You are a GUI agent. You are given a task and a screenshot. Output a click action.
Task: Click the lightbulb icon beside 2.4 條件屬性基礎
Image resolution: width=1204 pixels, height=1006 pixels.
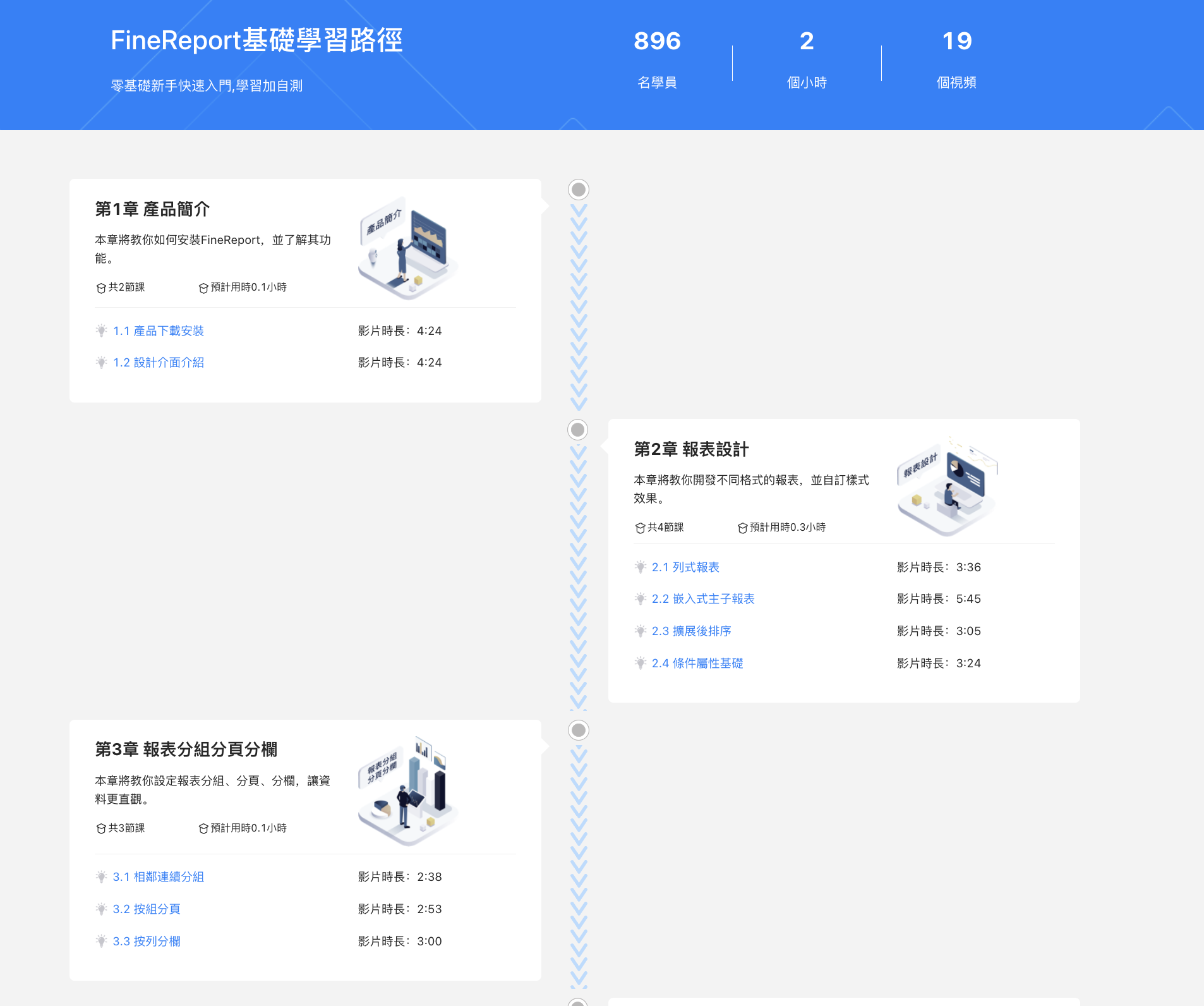640,663
